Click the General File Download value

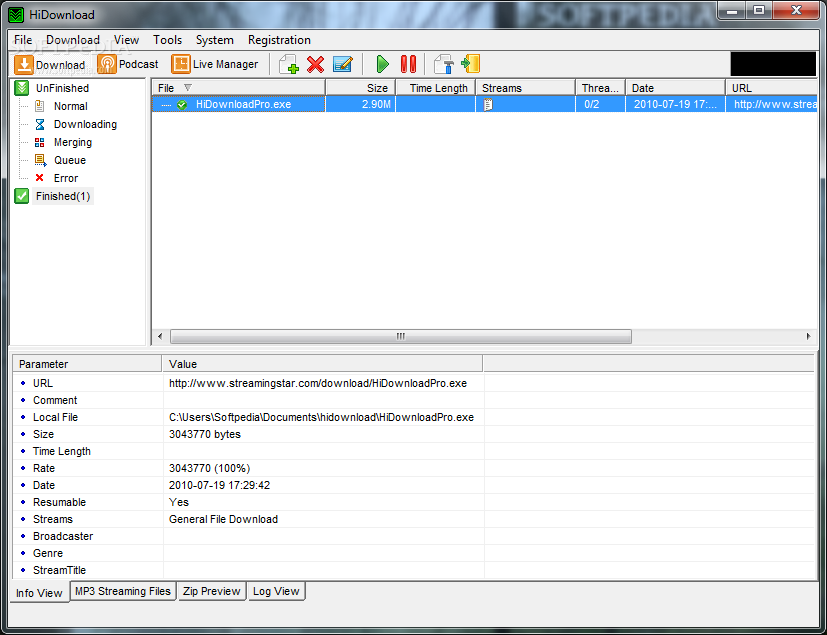(223, 519)
